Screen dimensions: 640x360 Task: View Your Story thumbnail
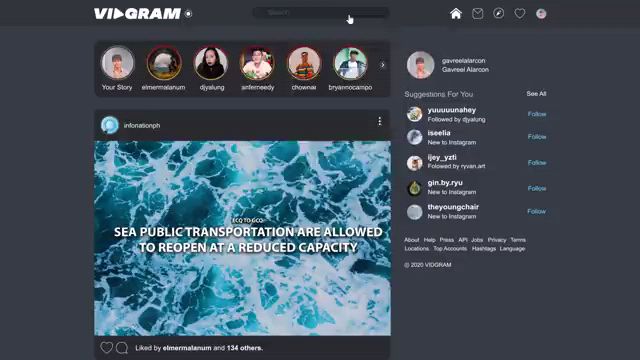(x=118, y=62)
